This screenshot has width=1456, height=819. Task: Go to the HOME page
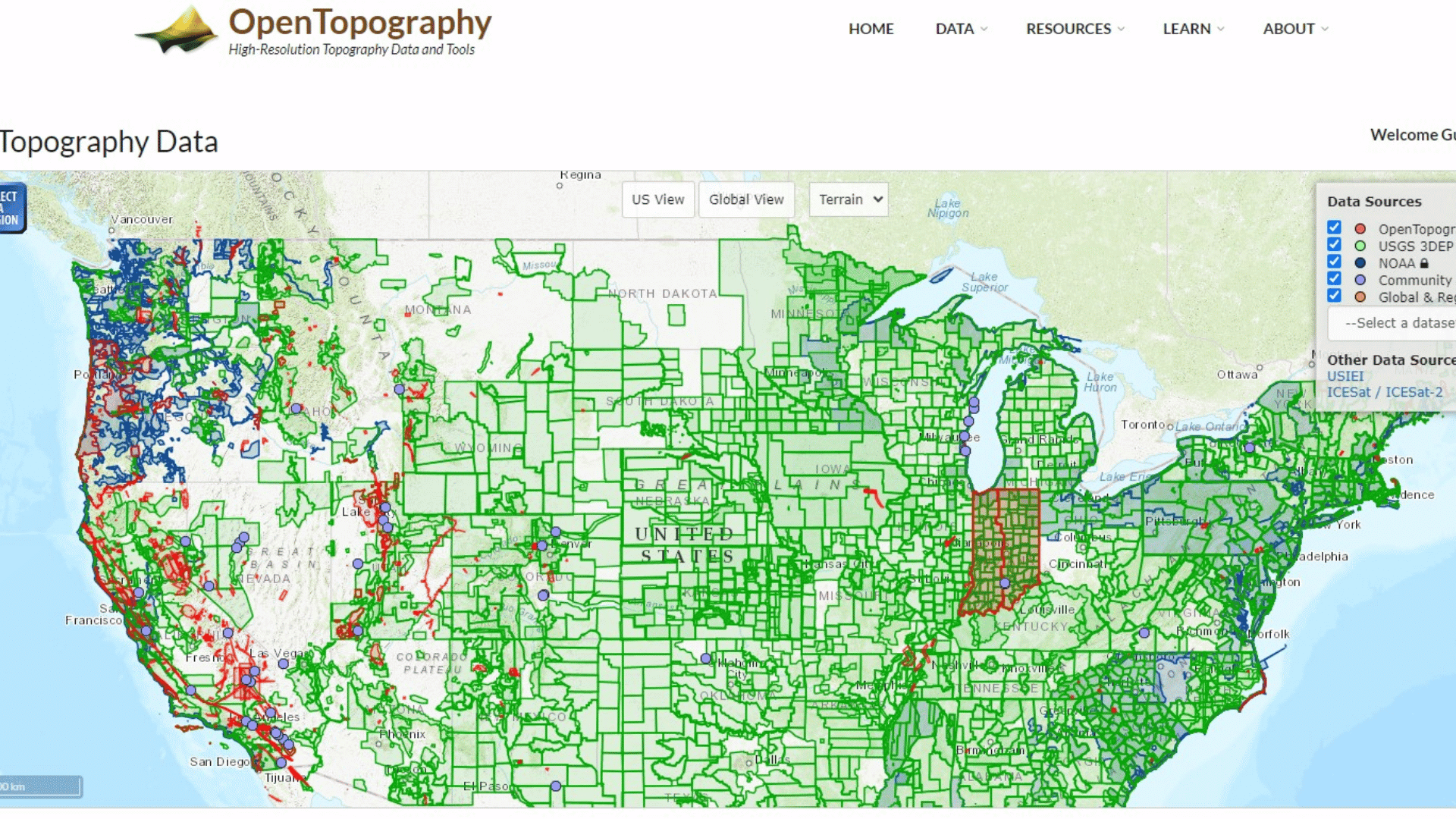pyautogui.click(x=871, y=29)
